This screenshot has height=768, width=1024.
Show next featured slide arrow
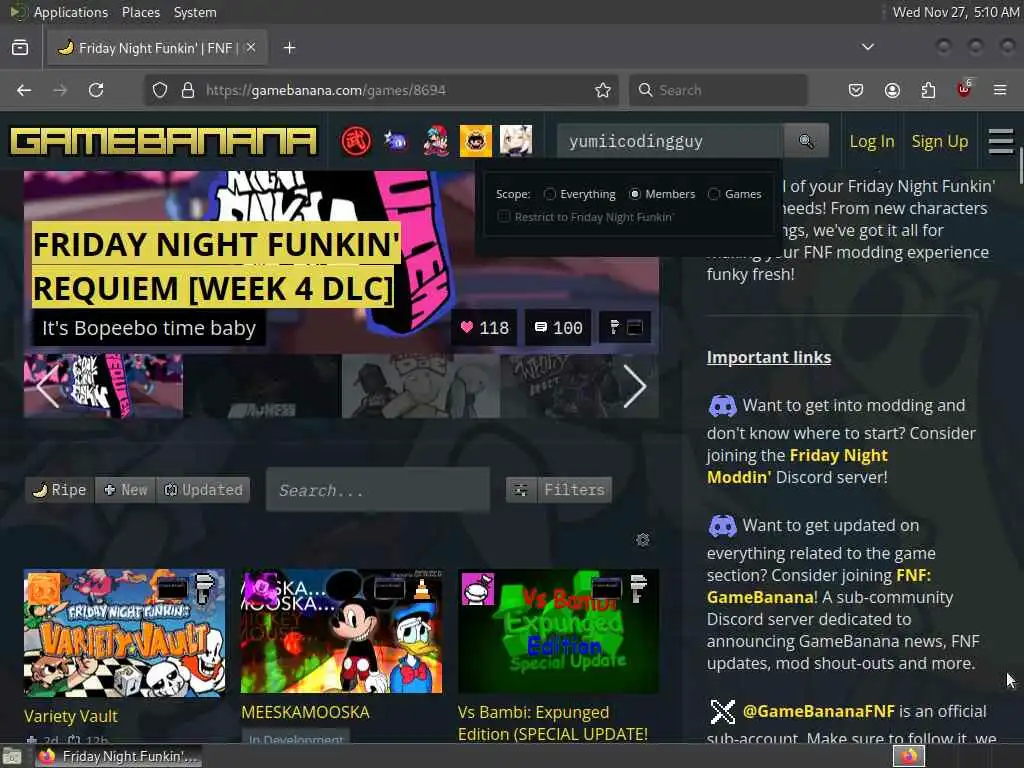[634, 386]
